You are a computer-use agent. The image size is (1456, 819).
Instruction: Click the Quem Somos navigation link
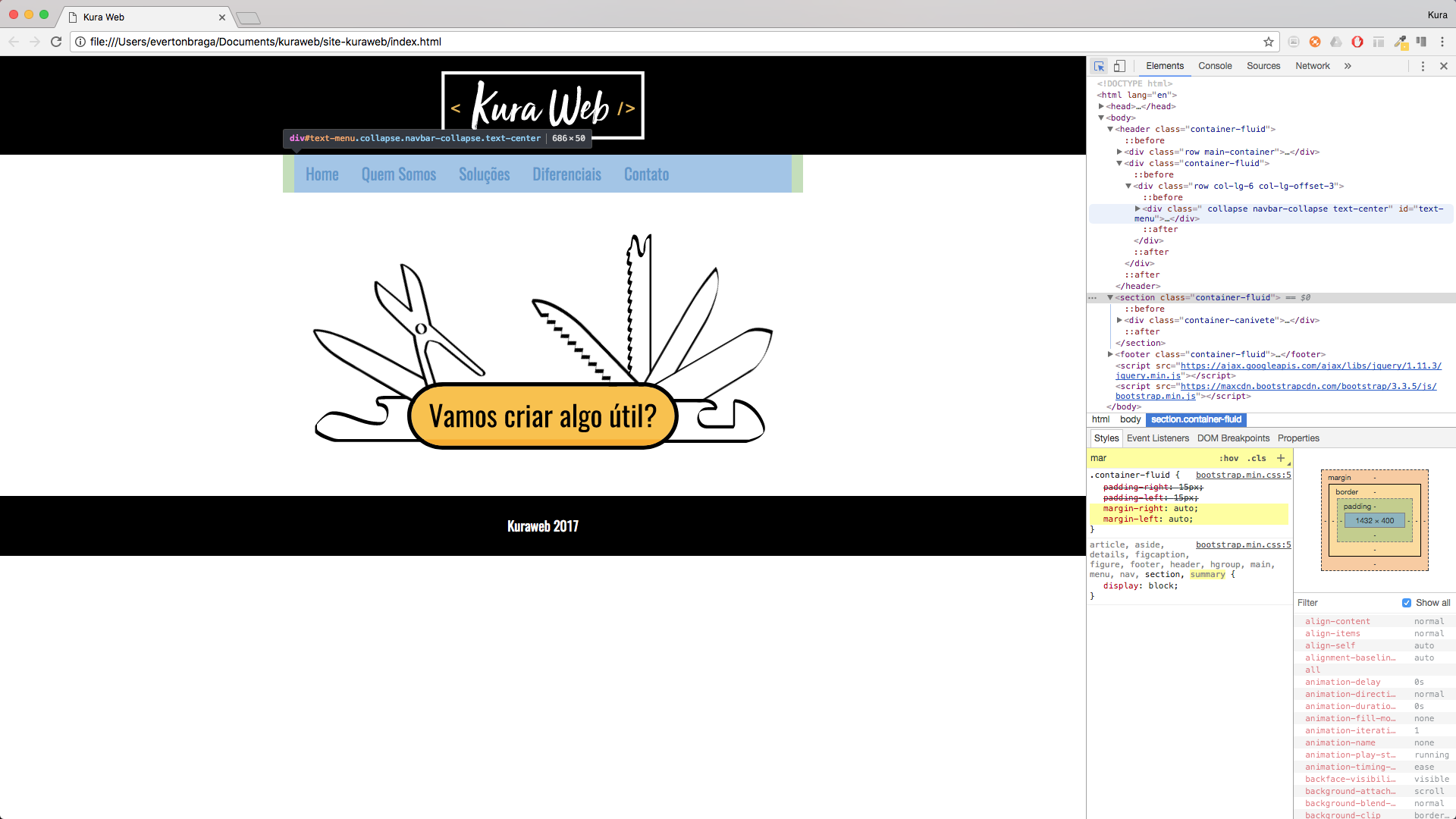pos(399,174)
